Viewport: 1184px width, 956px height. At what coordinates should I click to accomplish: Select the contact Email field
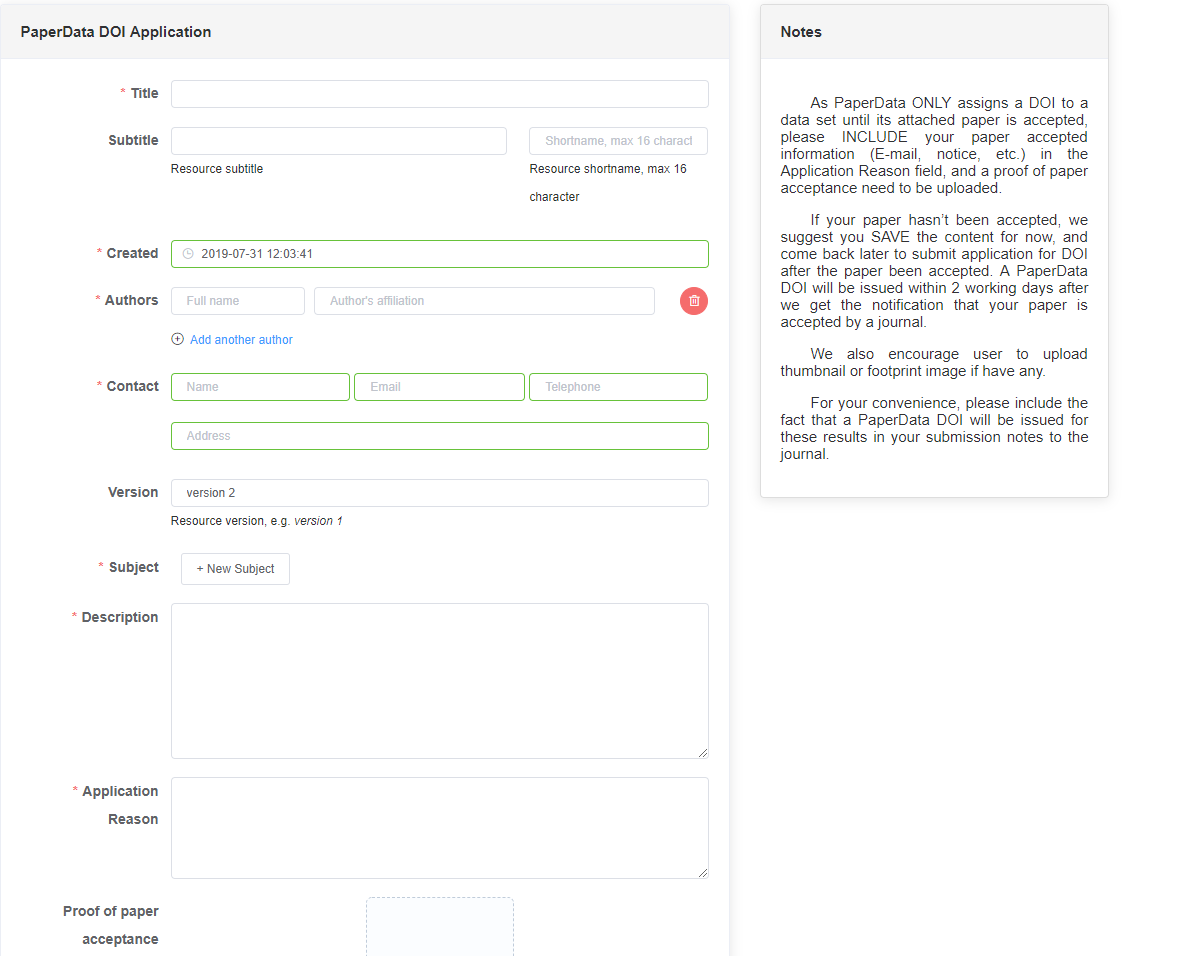pyautogui.click(x=439, y=387)
